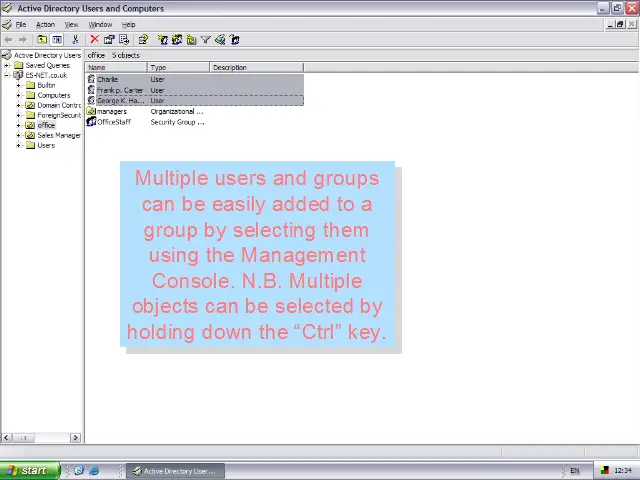Viewport: 640px width, 480px height.
Task: Click the managers organizational unit icon
Action: (91, 111)
